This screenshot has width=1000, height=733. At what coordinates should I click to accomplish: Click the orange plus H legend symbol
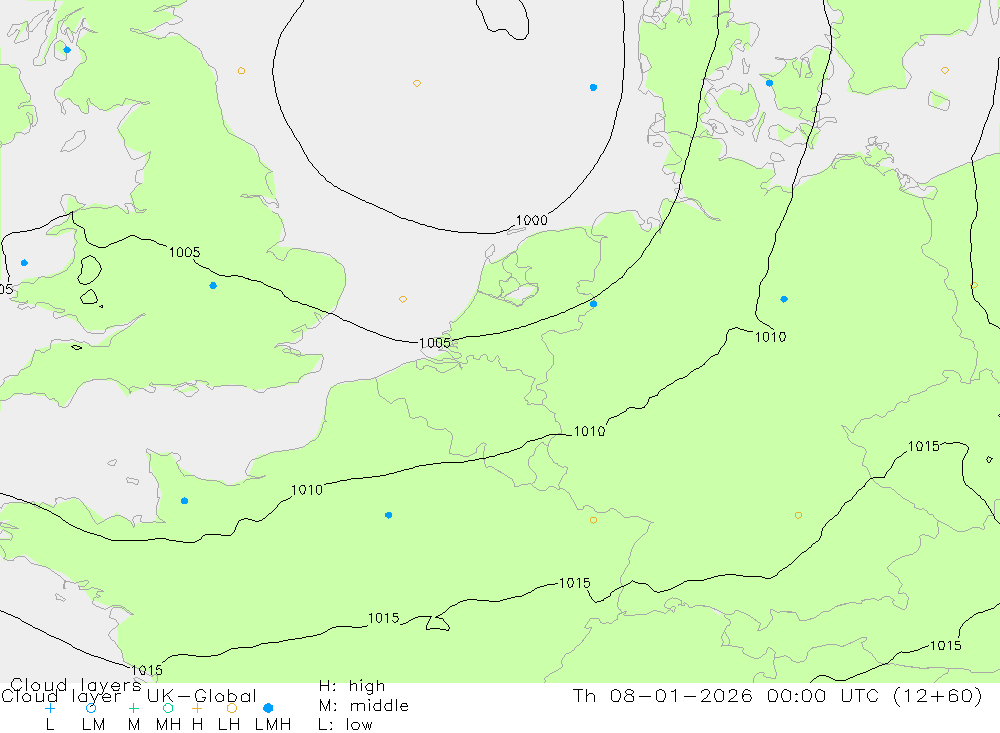(197, 708)
